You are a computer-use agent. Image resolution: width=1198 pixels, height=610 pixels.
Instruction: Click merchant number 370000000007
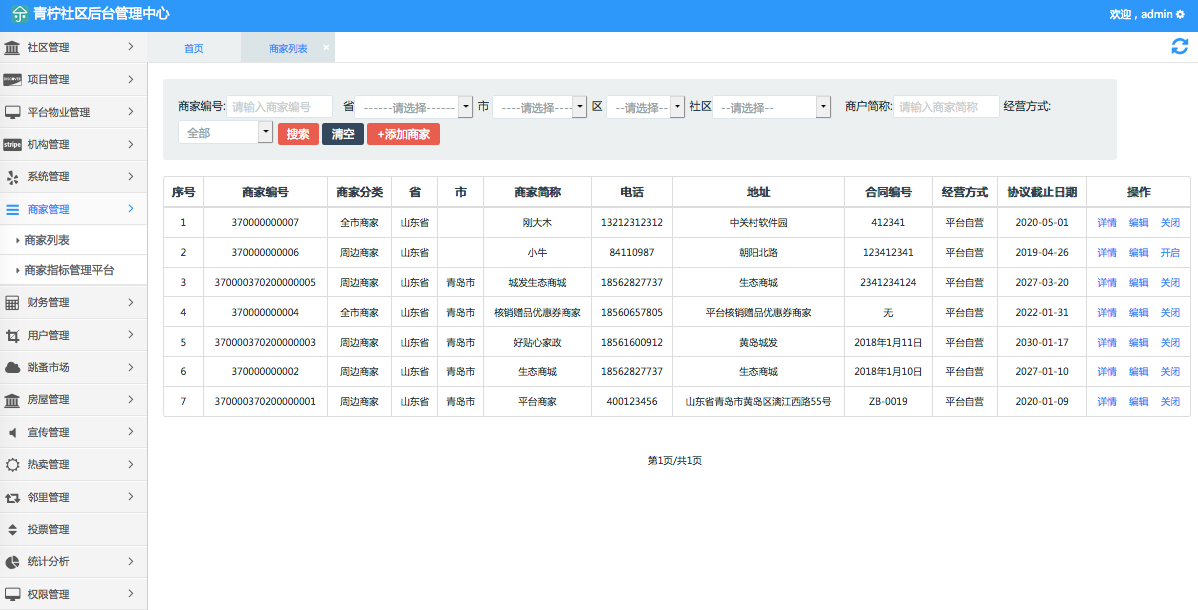[x=265, y=222]
